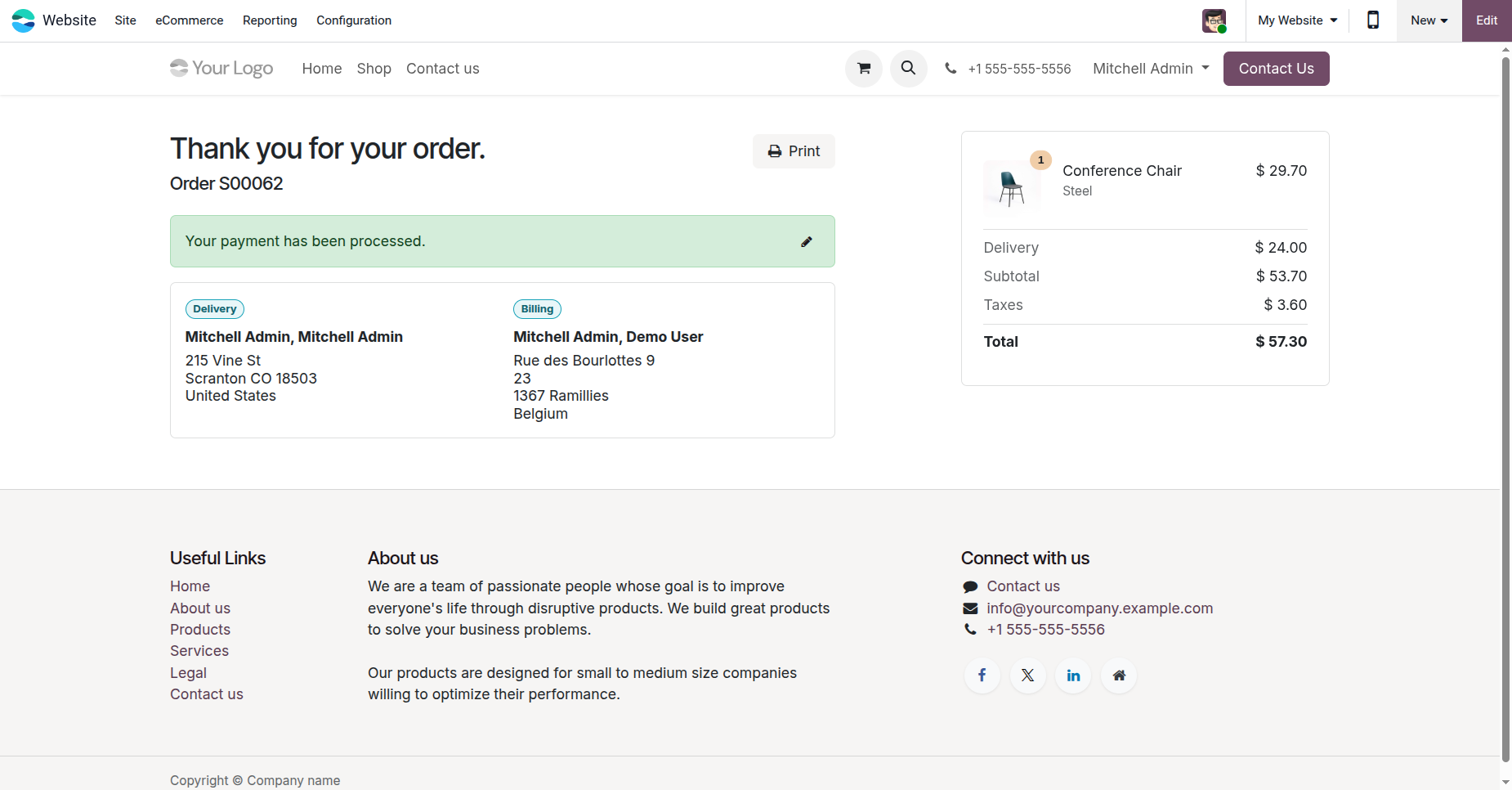
Task: Open the New content dropdown
Action: pos(1429,20)
